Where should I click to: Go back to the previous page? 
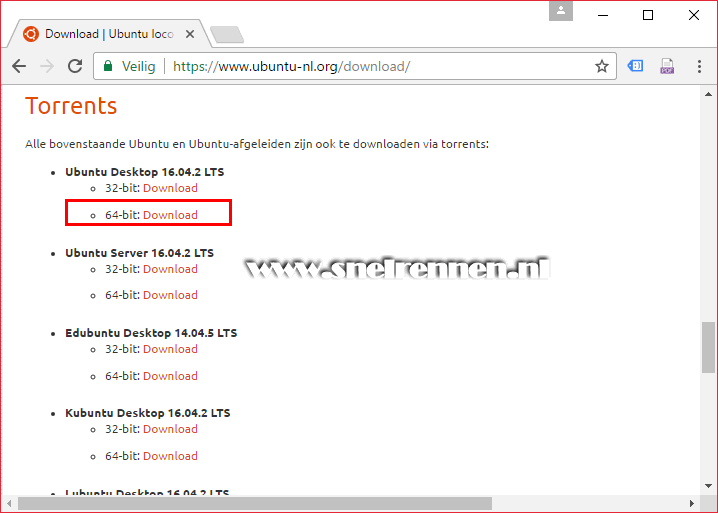coord(19,66)
